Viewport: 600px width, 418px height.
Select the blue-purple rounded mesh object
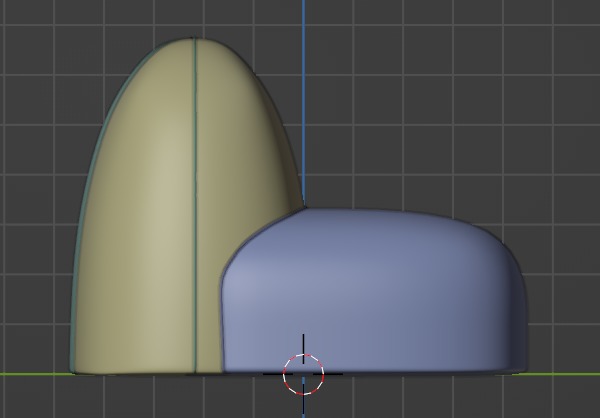click(374, 291)
